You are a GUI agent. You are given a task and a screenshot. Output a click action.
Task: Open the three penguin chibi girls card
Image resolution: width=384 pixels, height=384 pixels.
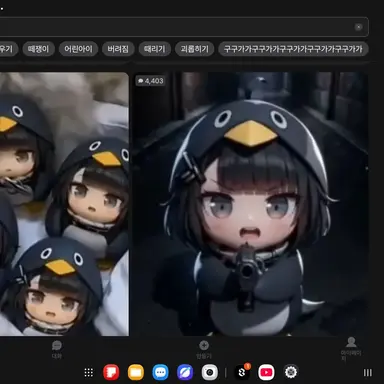coord(64,204)
